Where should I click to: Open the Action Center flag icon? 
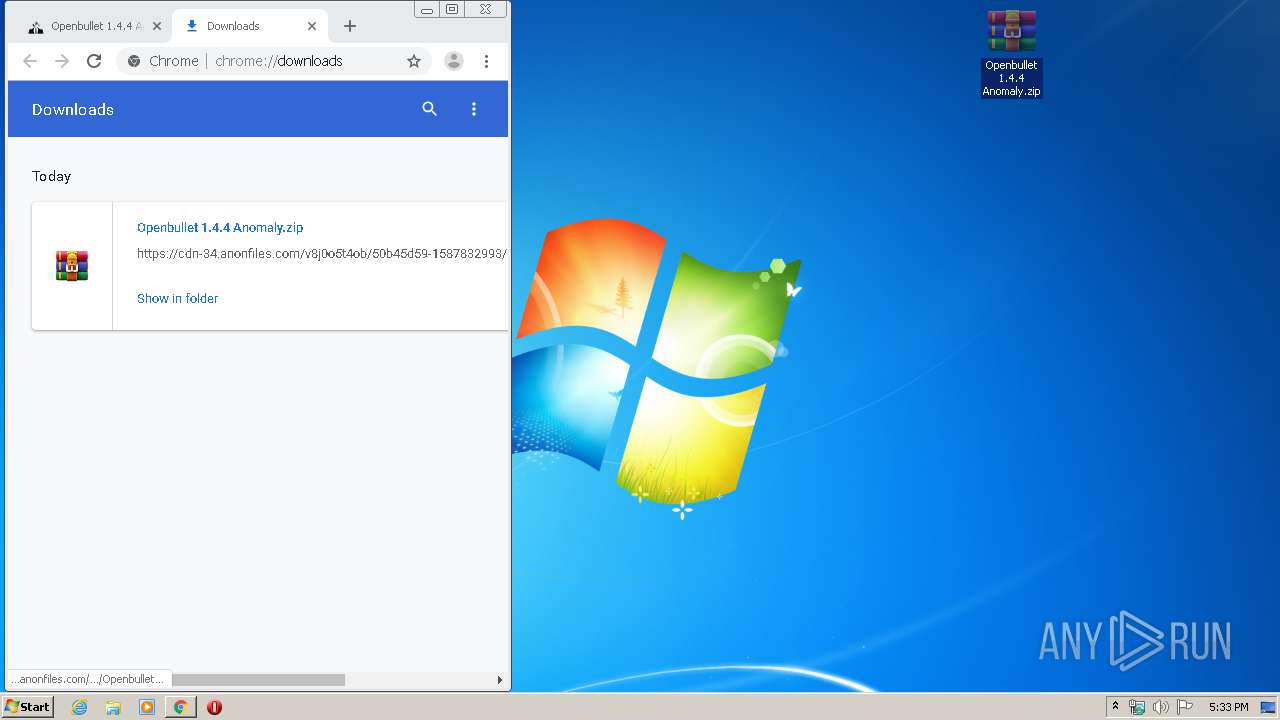tap(1184, 707)
